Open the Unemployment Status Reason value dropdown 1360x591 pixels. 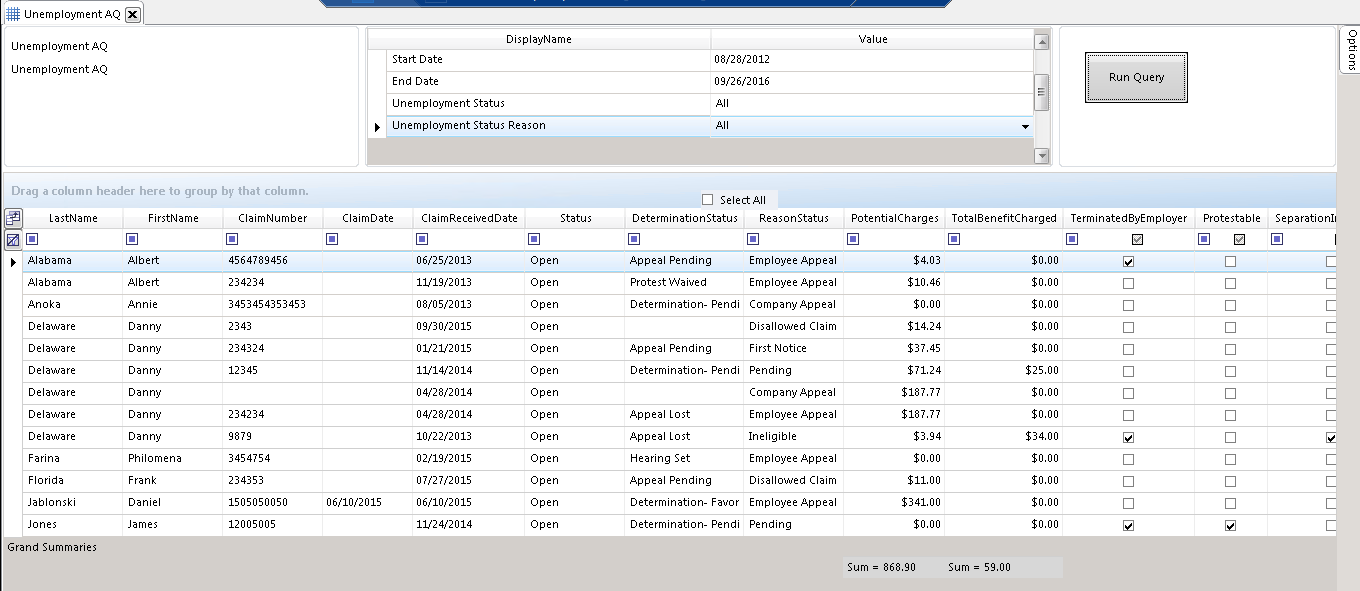tap(1025, 127)
